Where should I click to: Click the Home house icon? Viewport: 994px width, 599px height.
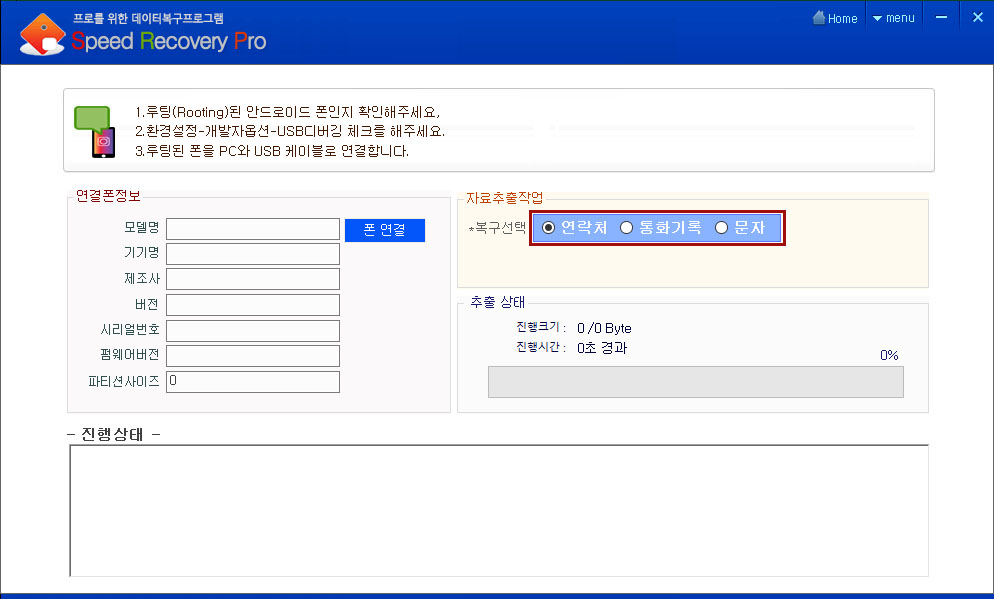[x=819, y=17]
